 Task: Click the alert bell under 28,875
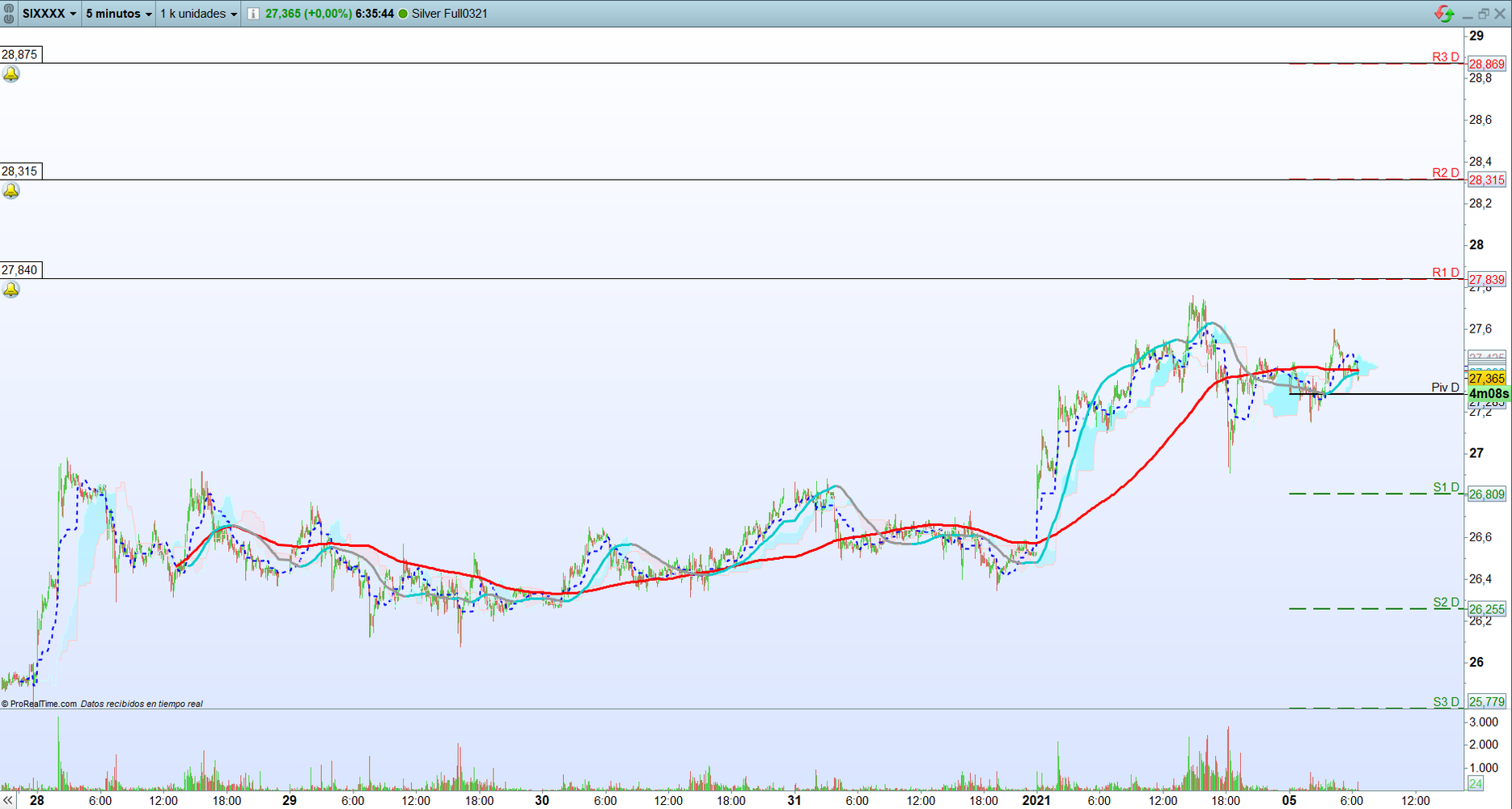11,74
